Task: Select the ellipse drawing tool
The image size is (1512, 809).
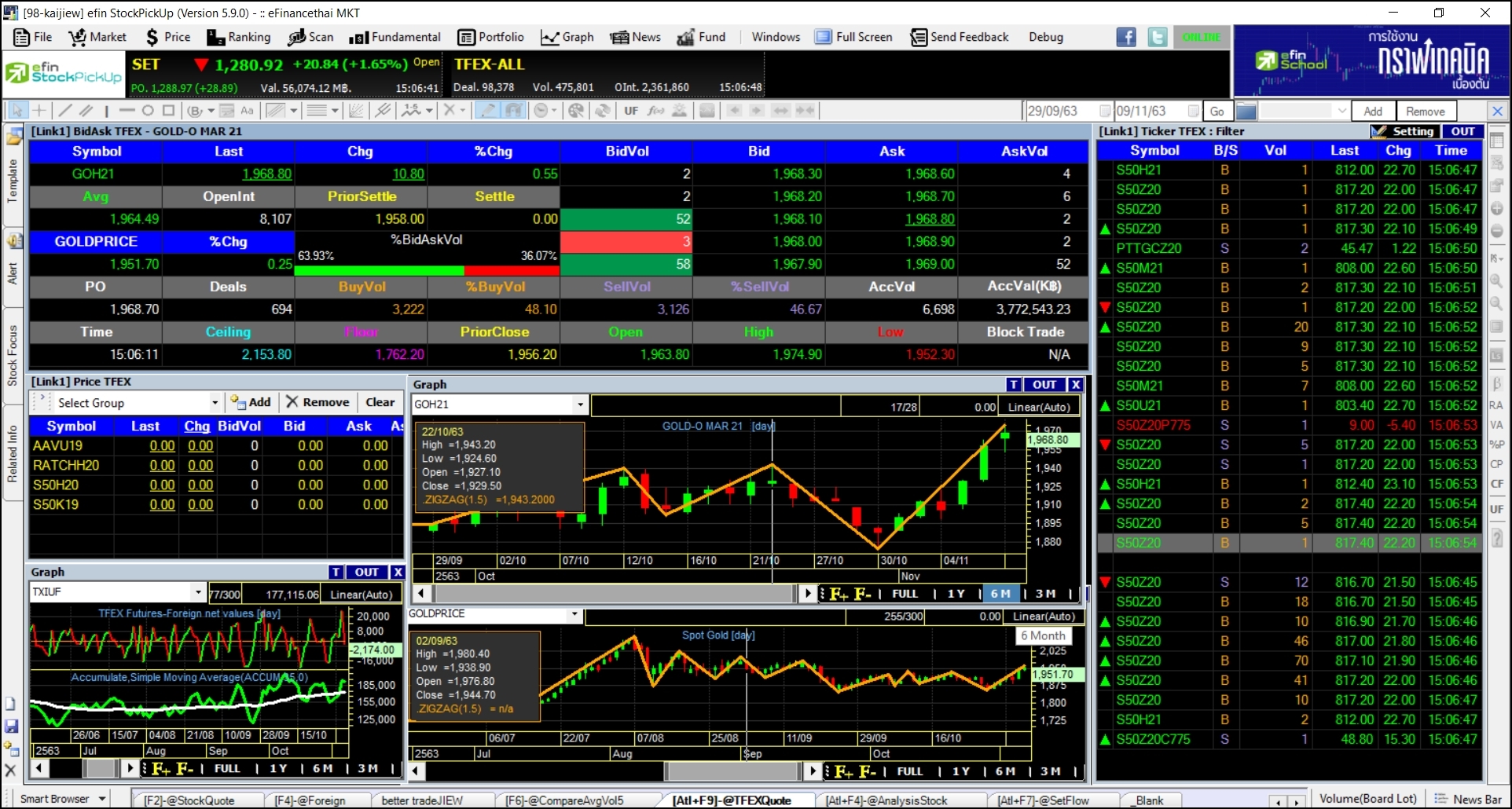Action: 148,111
